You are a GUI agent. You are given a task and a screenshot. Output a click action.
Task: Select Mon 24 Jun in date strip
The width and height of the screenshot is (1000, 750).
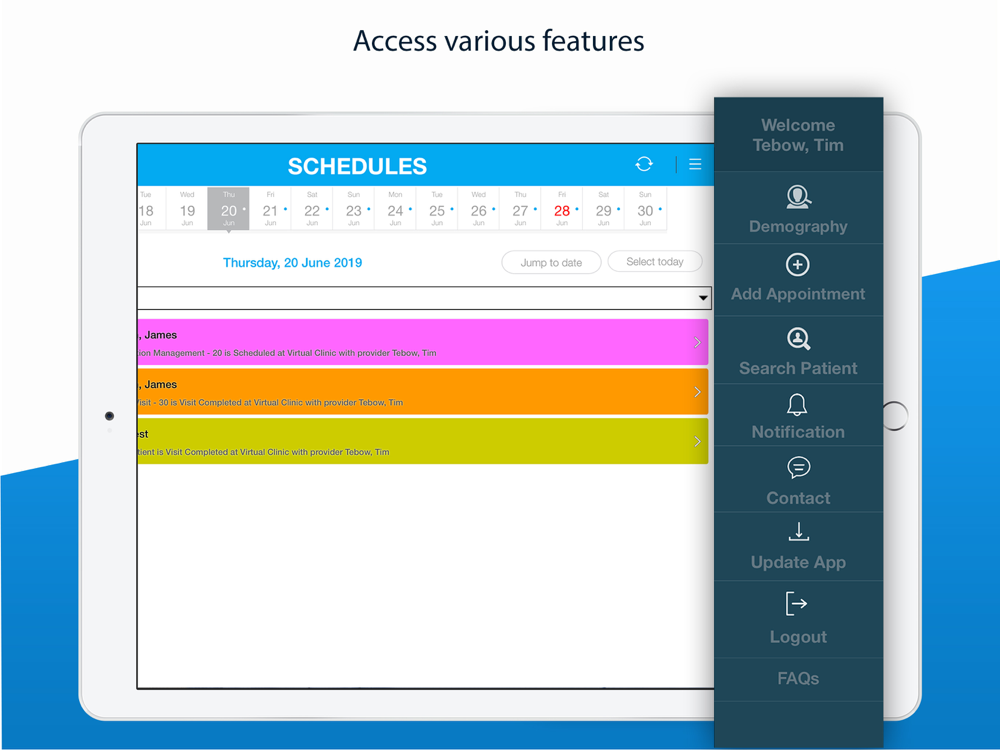tap(395, 208)
